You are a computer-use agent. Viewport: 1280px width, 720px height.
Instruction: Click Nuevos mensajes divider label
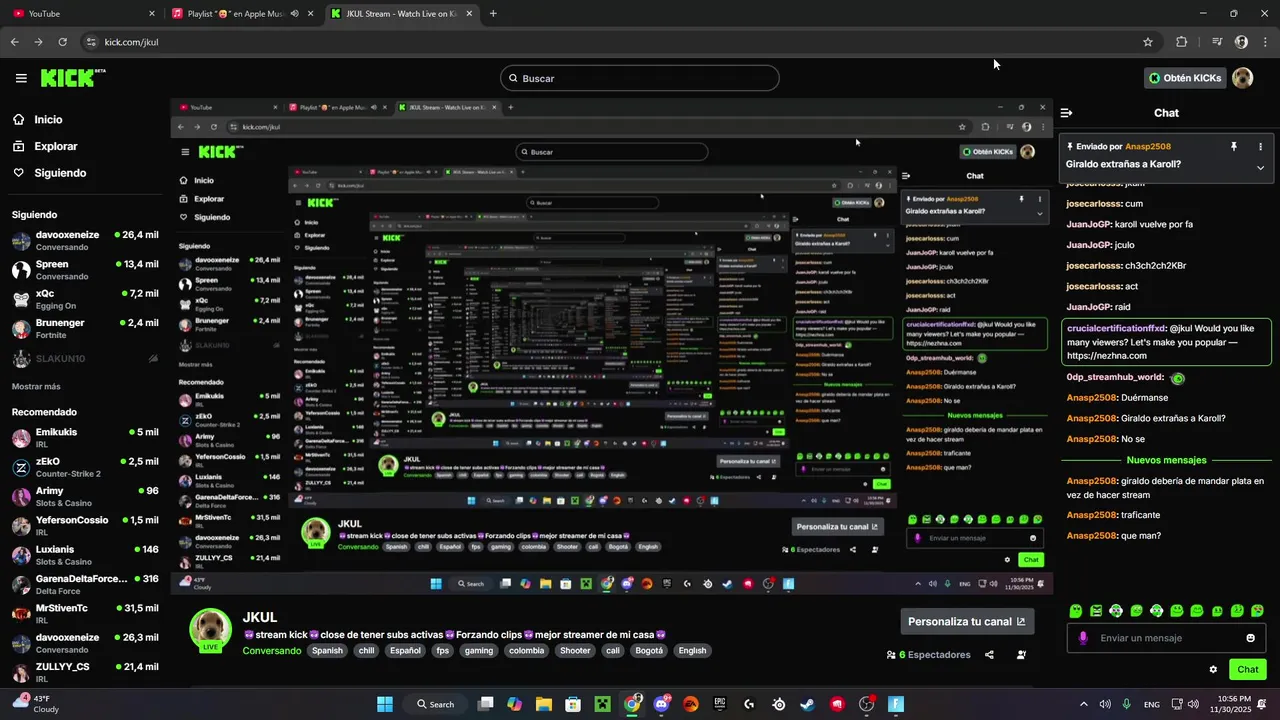coord(1166,460)
